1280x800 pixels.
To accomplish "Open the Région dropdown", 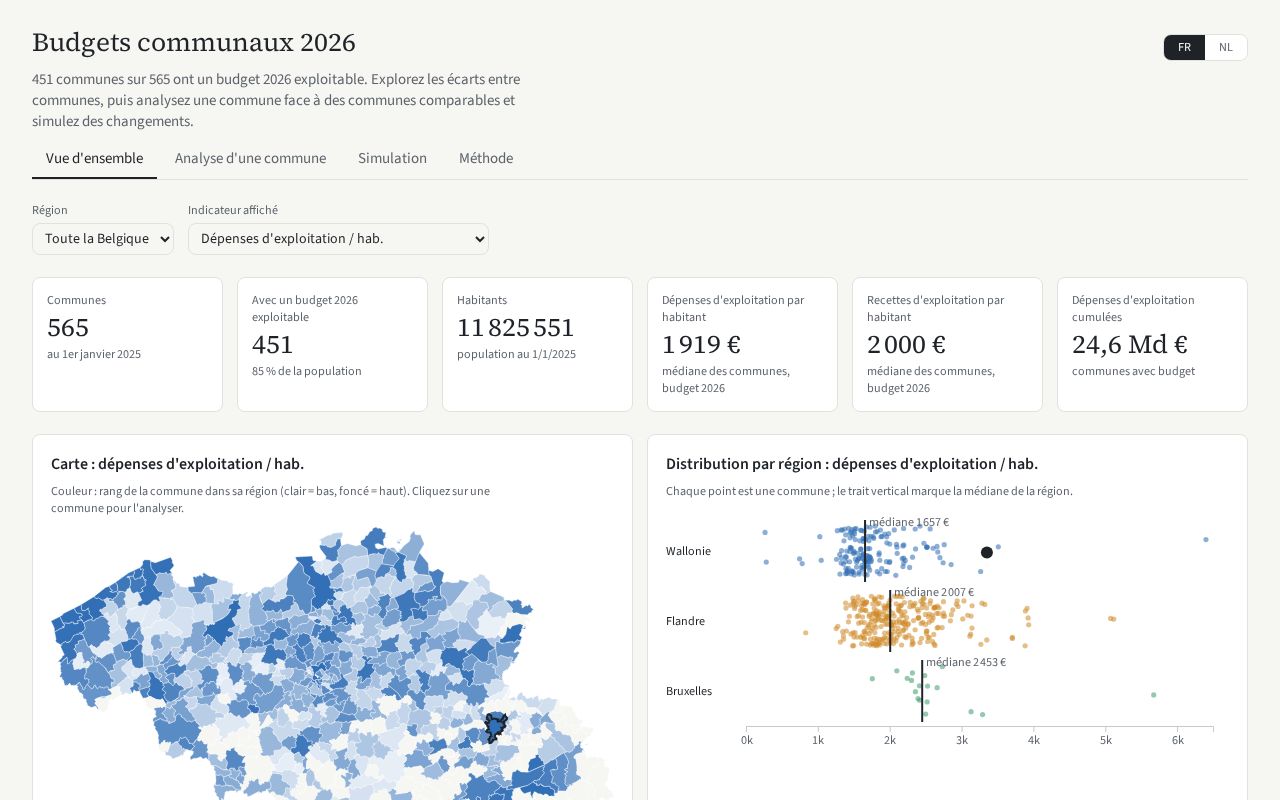I will (x=103, y=239).
